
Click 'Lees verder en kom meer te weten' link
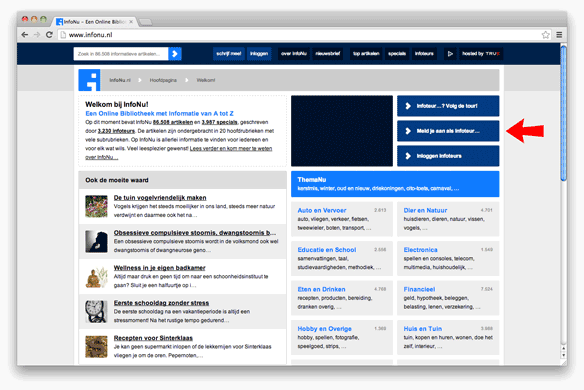tap(231, 149)
